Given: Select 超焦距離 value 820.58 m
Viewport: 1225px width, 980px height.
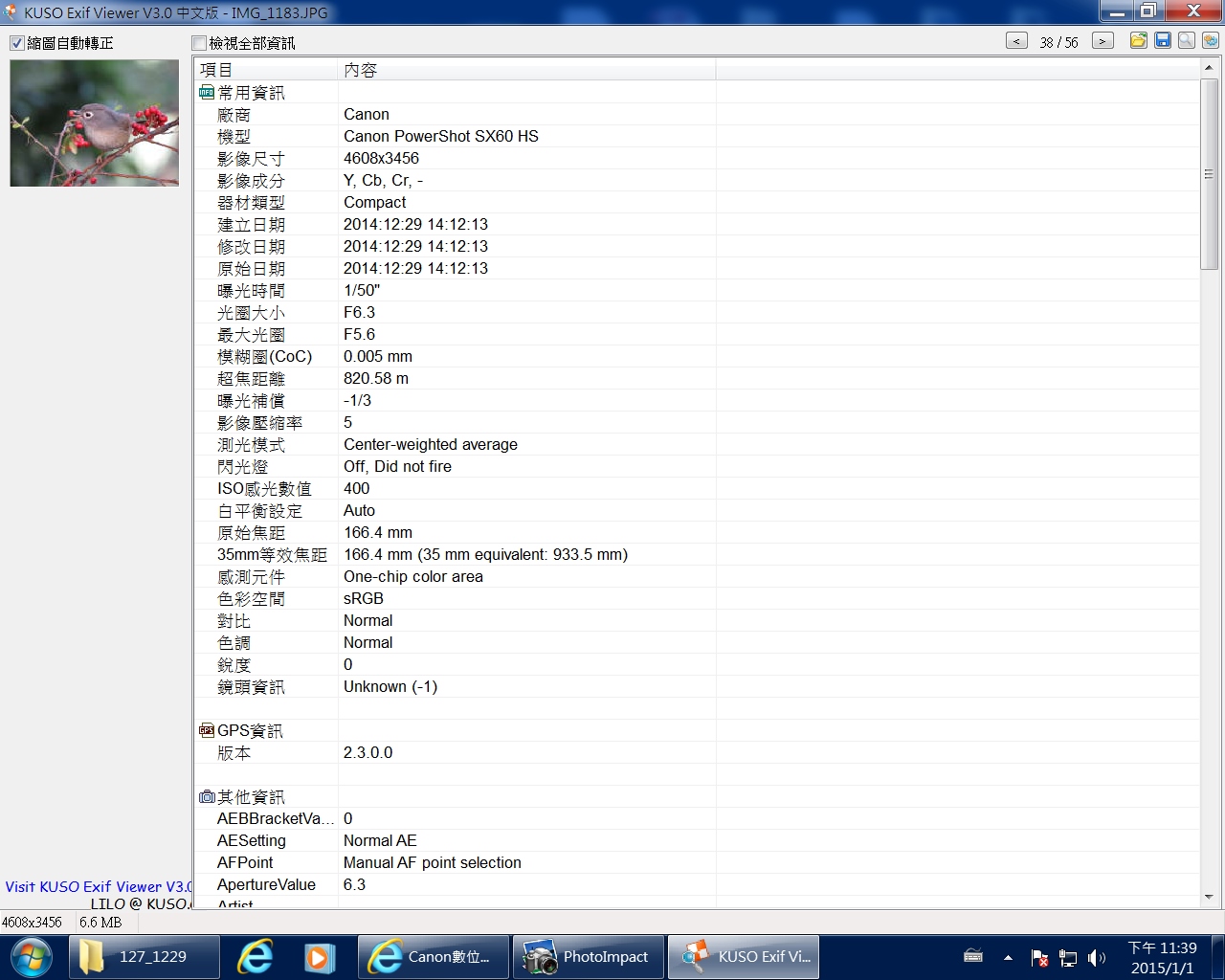Looking at the screenshot, I should click(x=376, y=378).
